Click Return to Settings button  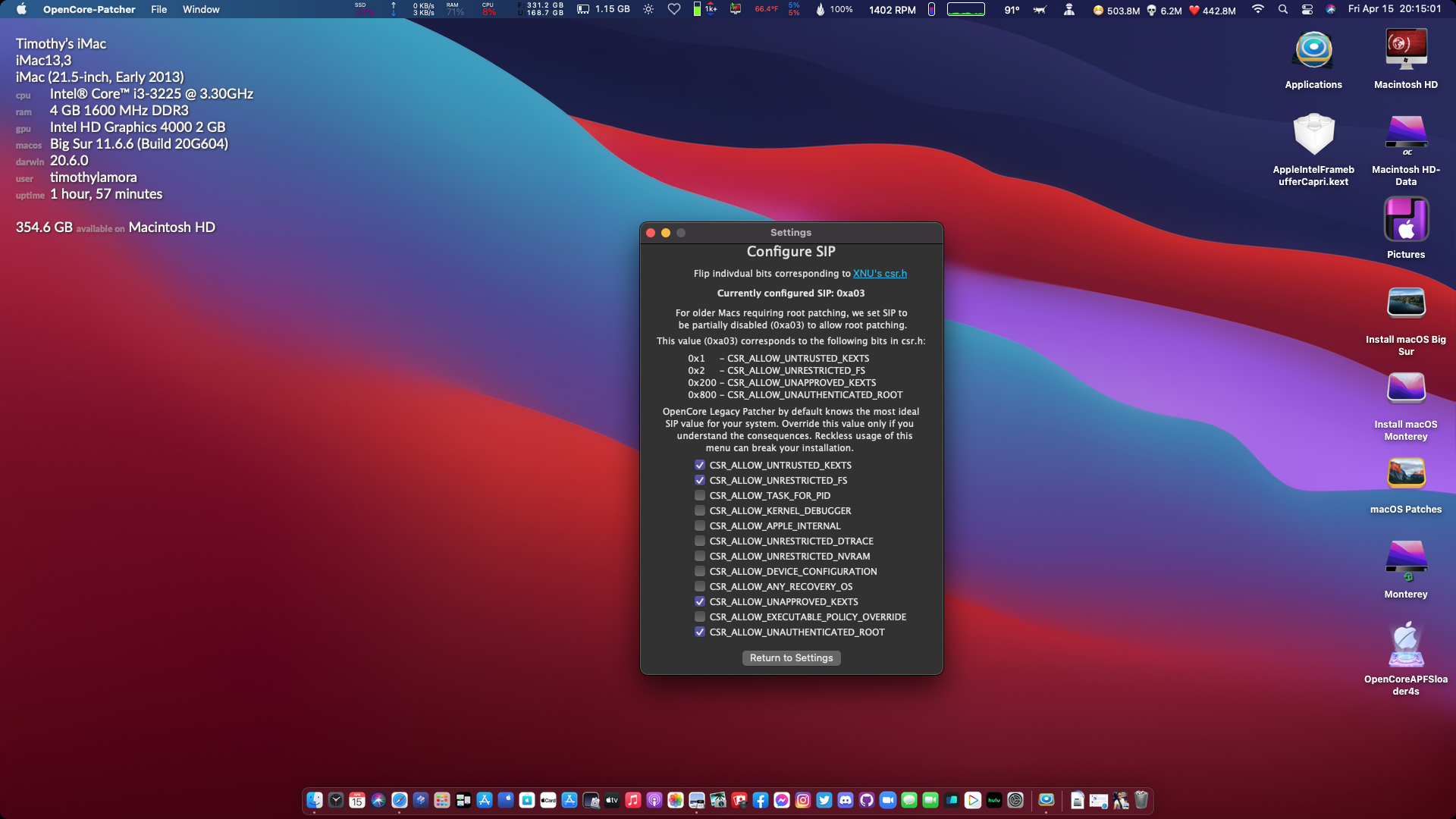click(x=791, y=657)
